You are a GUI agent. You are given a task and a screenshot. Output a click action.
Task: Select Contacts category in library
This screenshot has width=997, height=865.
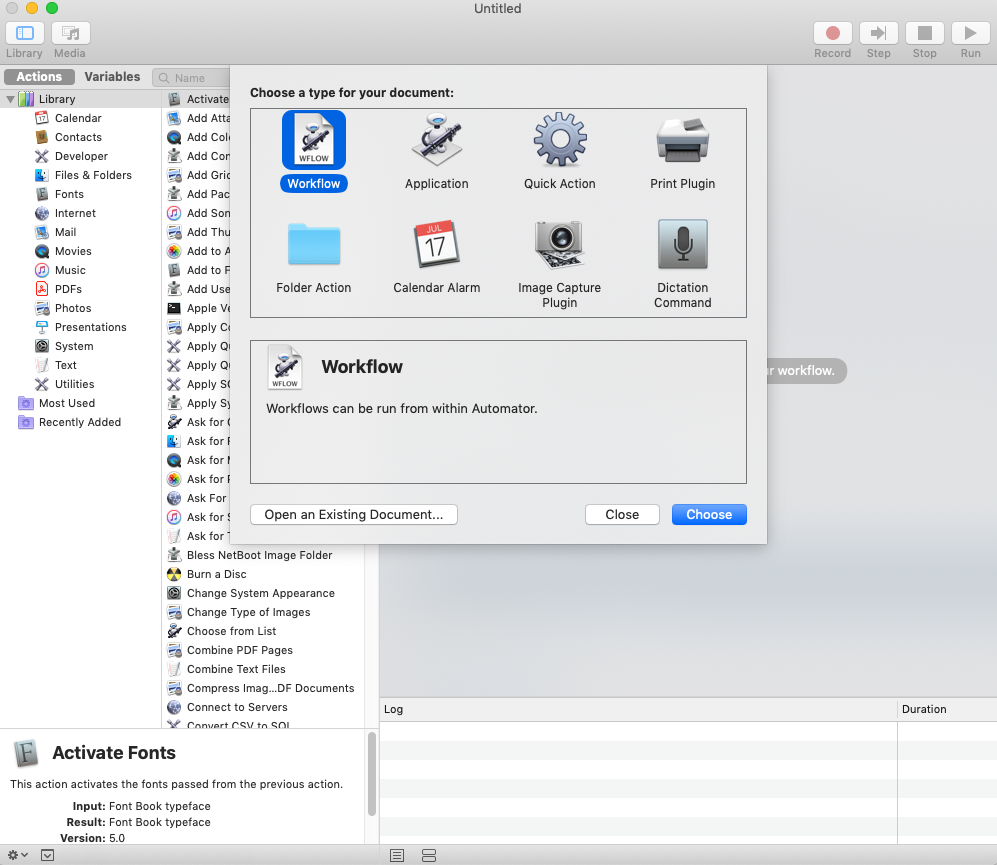(x=78, y=137)
